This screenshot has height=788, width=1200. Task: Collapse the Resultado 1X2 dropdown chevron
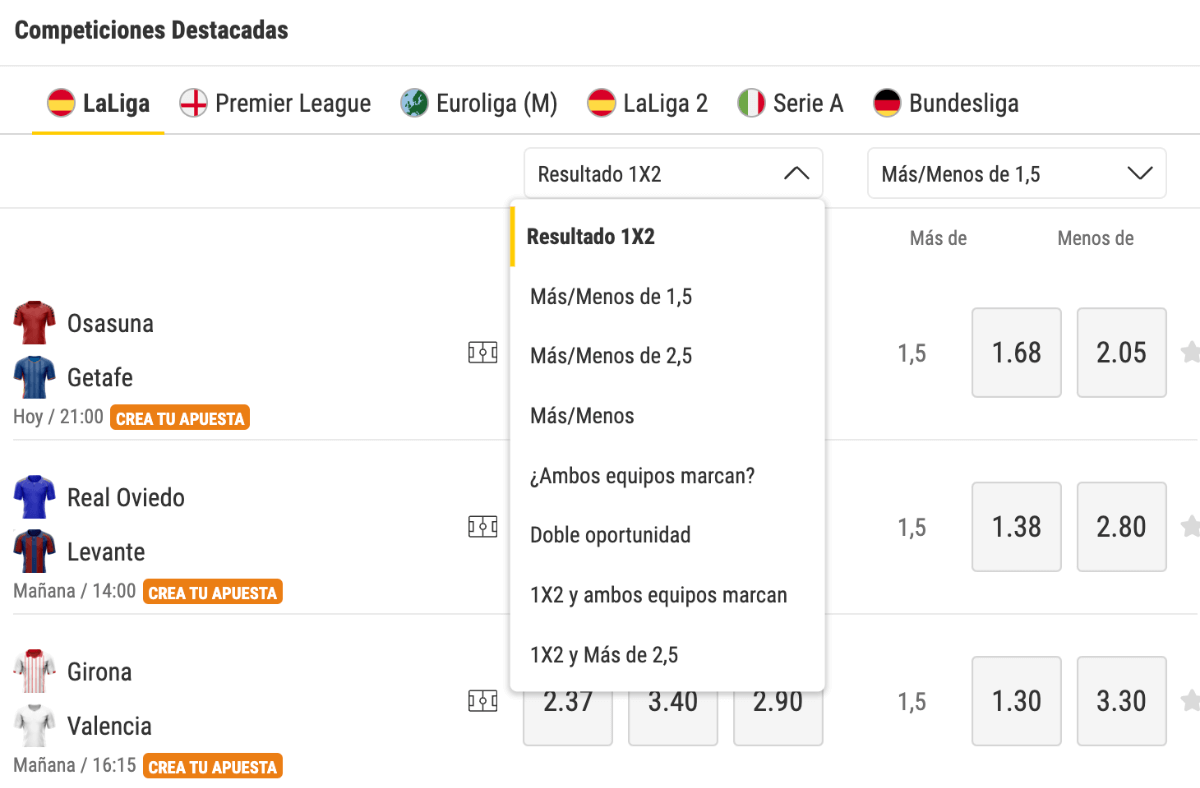[x=797, y=172]
